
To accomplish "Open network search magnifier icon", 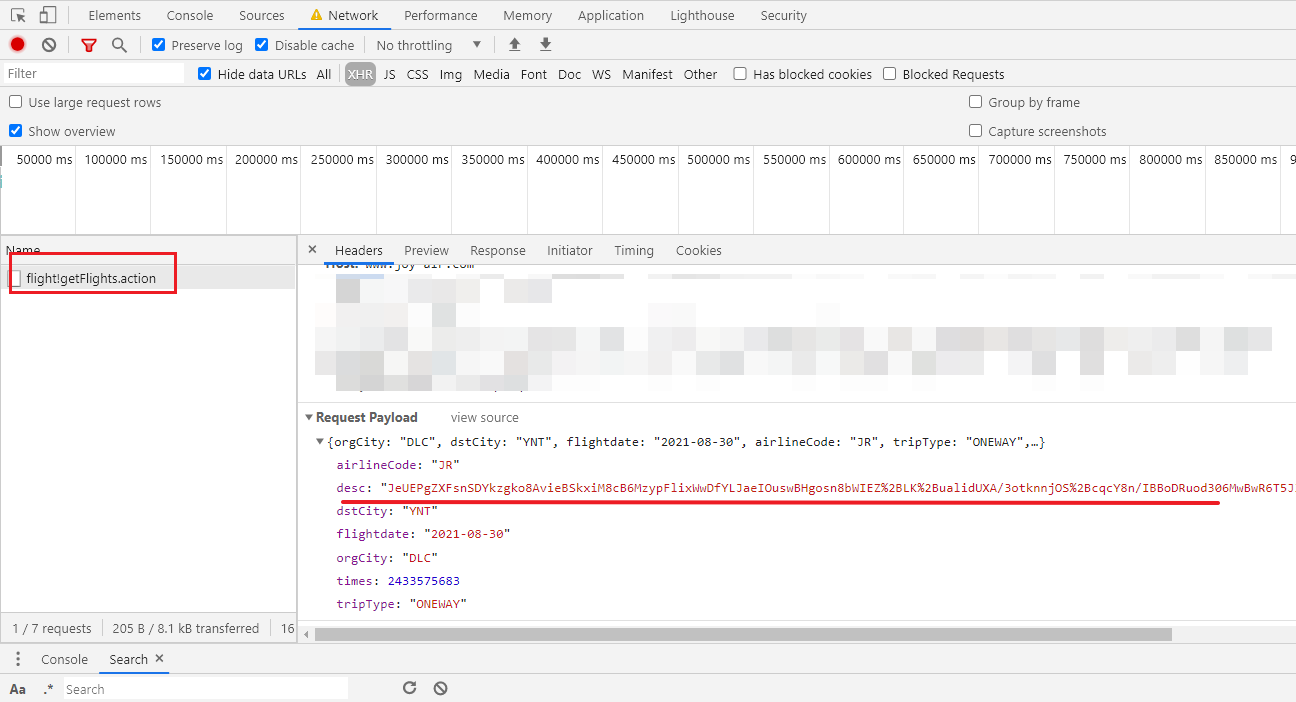I will click(x=119, y=45).
